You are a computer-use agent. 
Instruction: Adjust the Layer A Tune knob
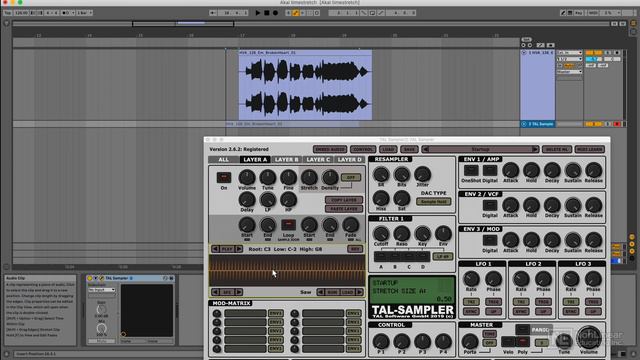pos(267,178)
